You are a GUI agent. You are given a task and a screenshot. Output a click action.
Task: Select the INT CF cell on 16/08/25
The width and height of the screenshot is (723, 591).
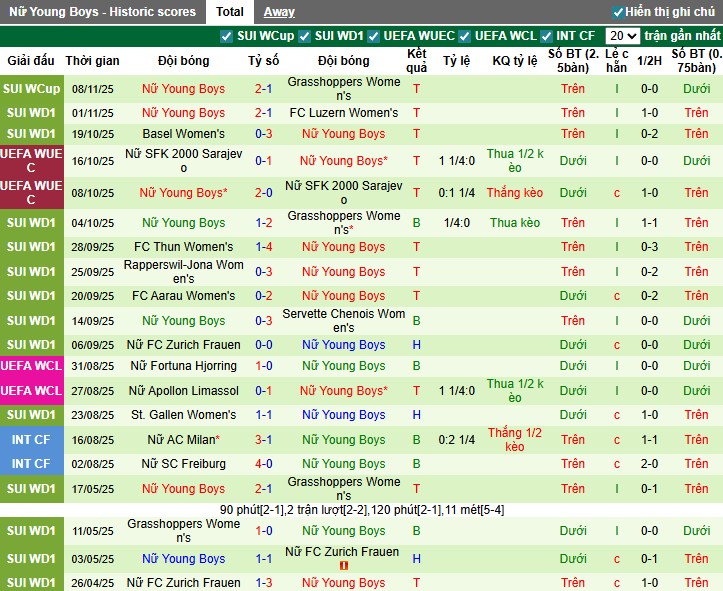click(31, 439)
